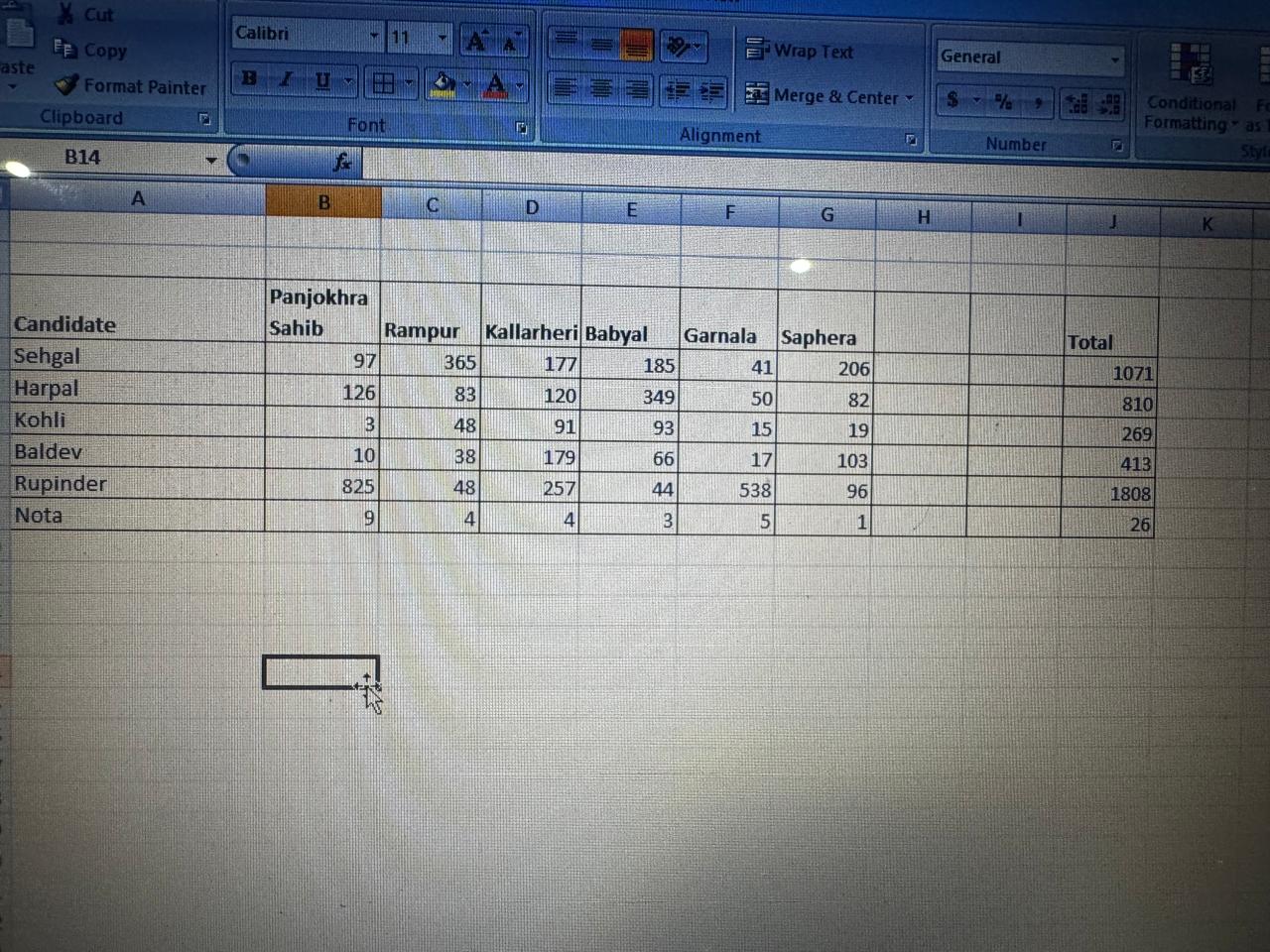Decrease font size with Shrink Font

click(x=510, y=43)
